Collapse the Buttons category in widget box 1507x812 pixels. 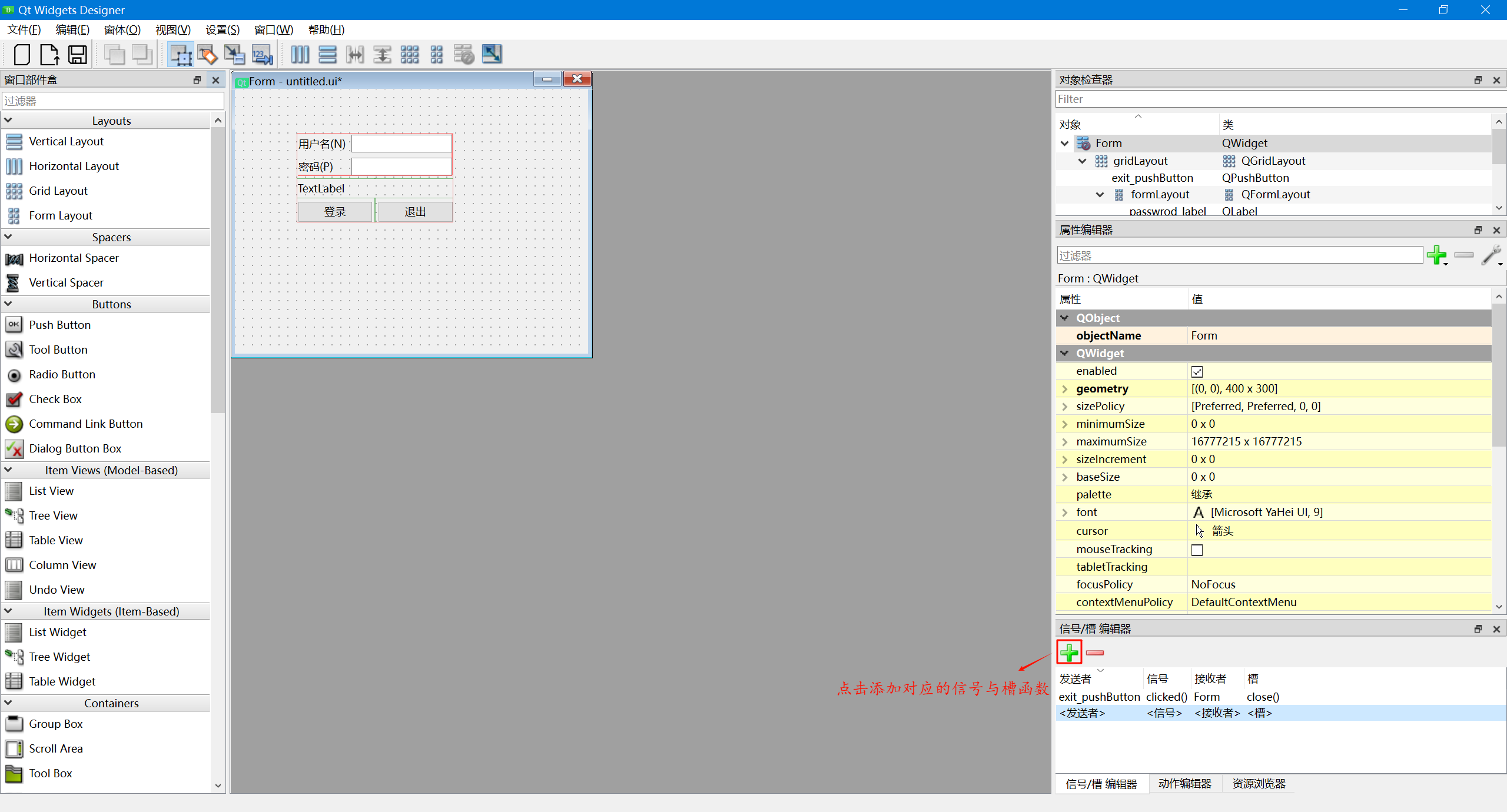coord(8,304)
